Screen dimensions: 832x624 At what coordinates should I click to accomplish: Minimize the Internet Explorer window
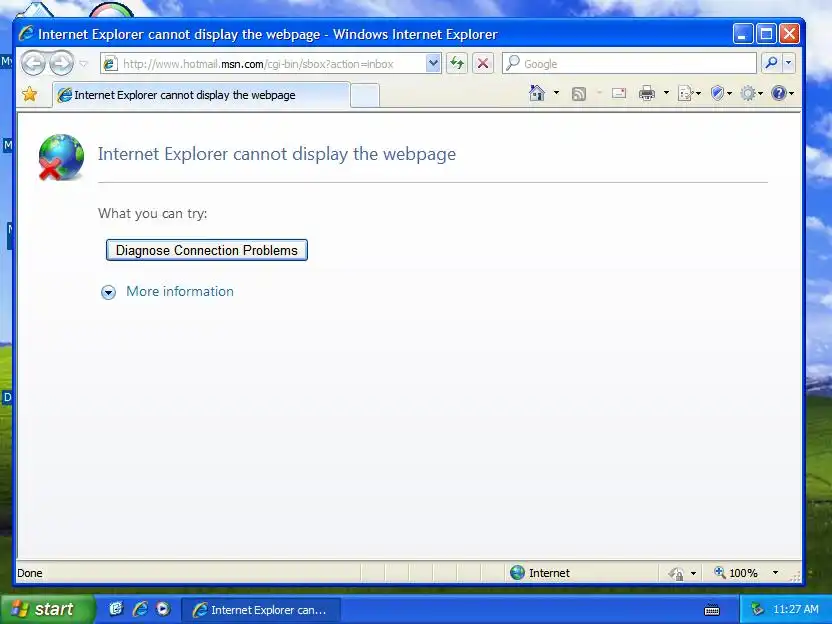coord(742,34)
